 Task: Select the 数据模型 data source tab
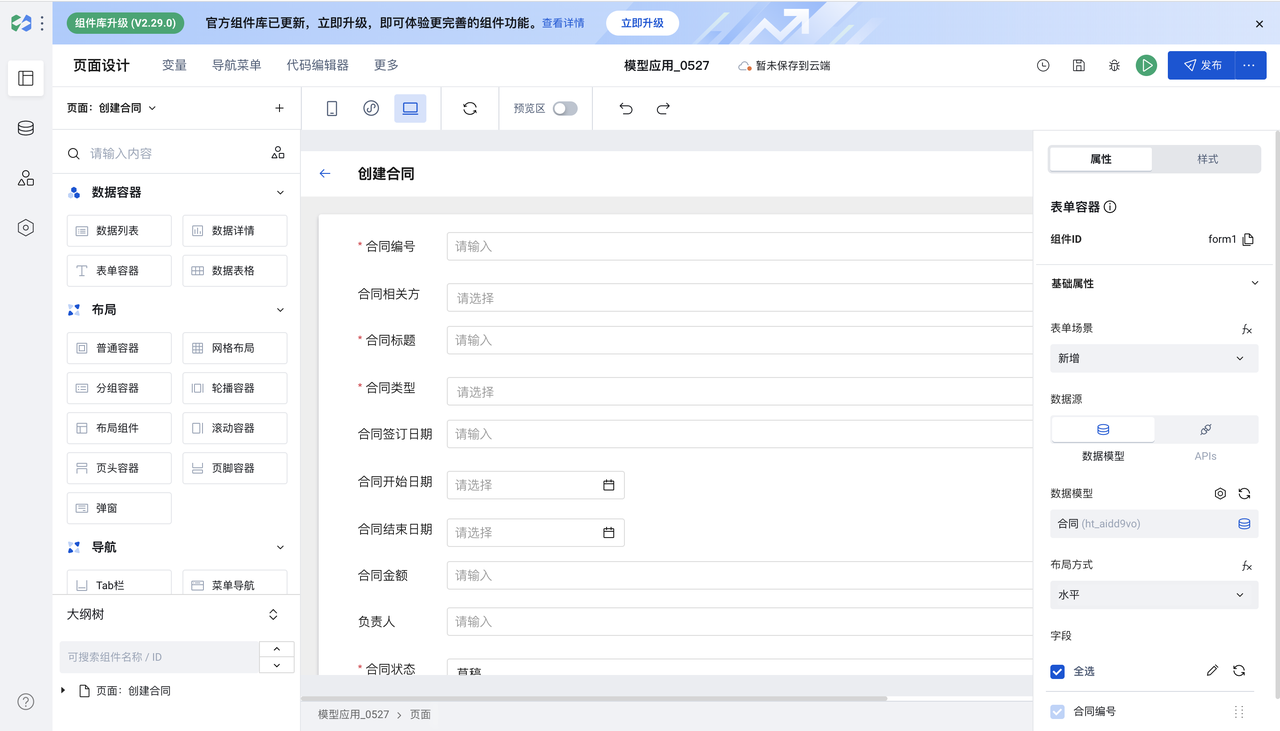pyautogui.click(x=1103, y=430)
